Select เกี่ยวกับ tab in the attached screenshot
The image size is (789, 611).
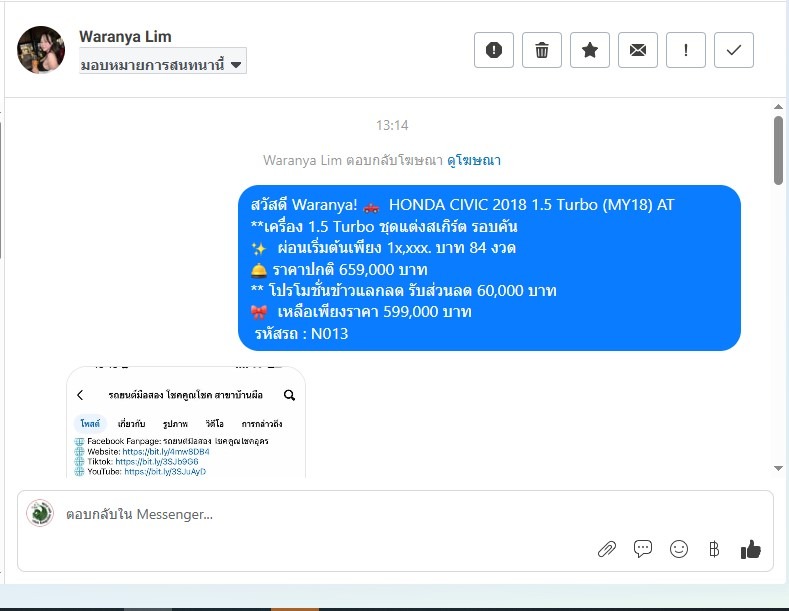131,424
